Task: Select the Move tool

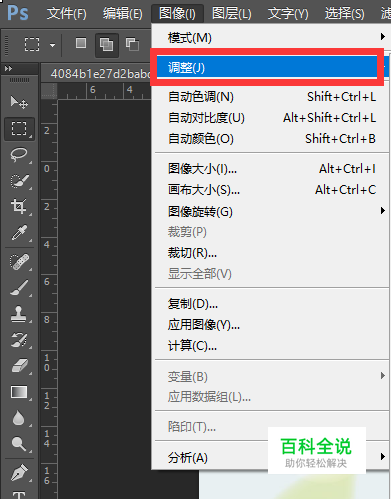Action: tap(19, 102)
